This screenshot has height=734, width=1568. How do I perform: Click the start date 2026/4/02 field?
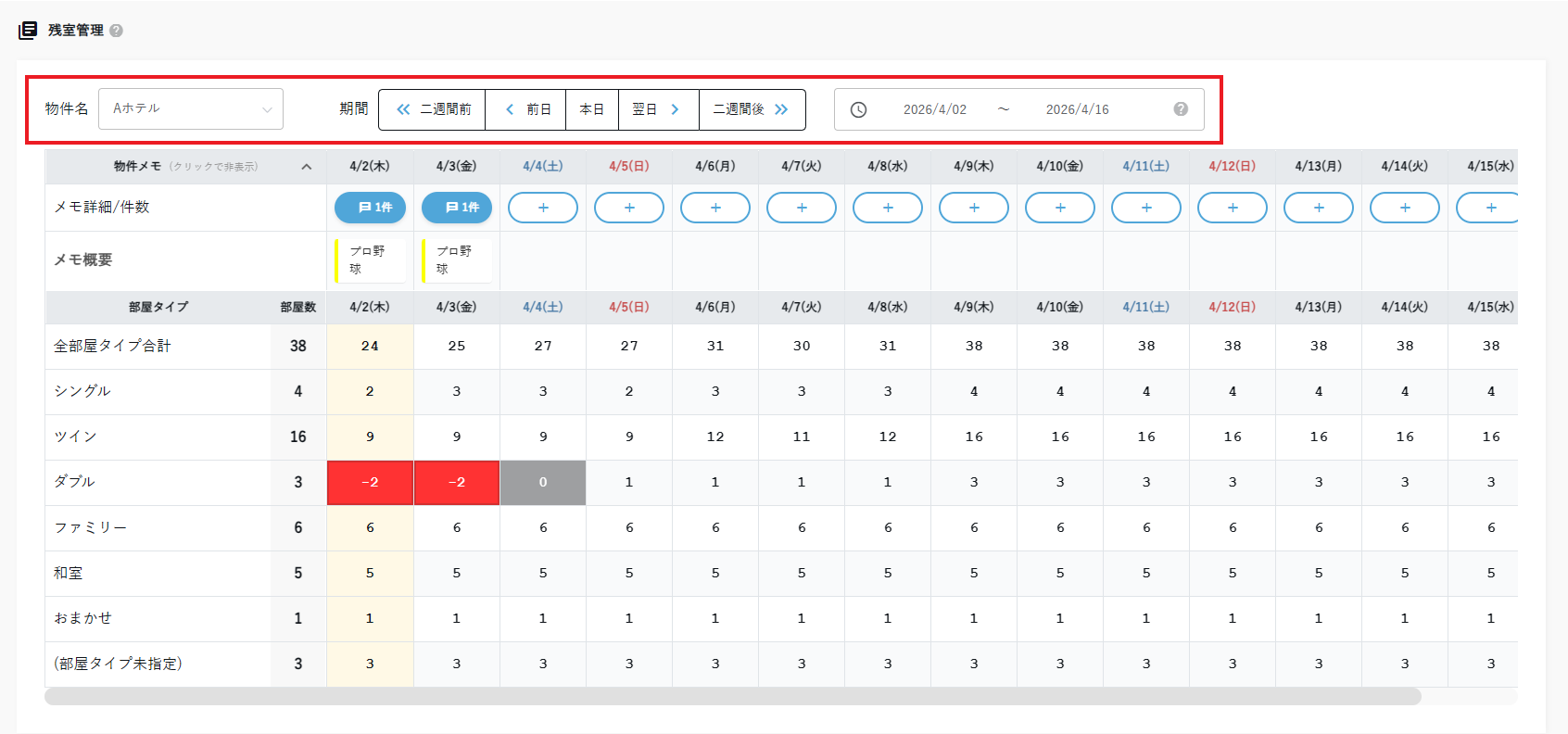point(934,109)
